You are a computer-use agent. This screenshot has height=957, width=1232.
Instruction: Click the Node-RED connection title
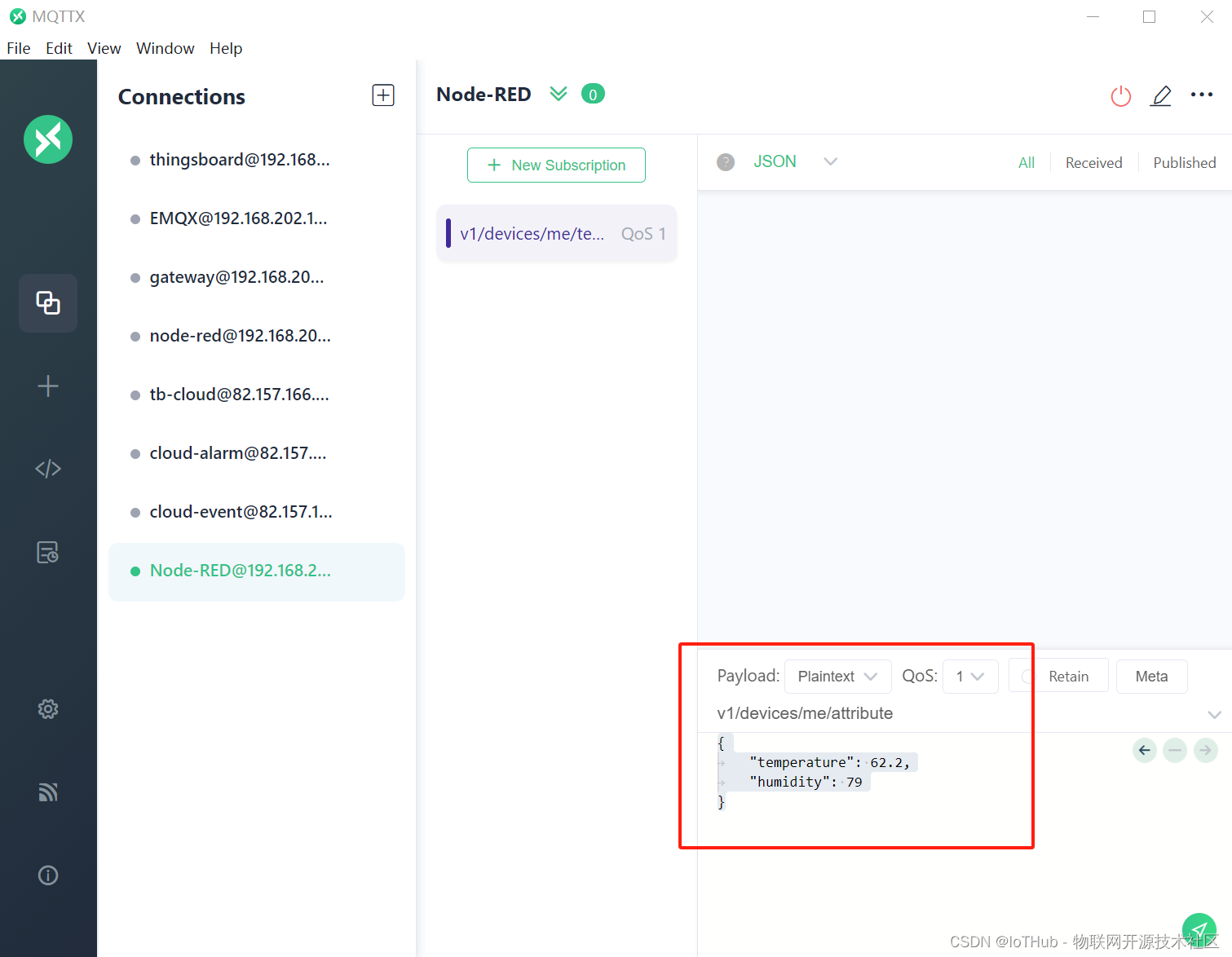click(484, 95)
